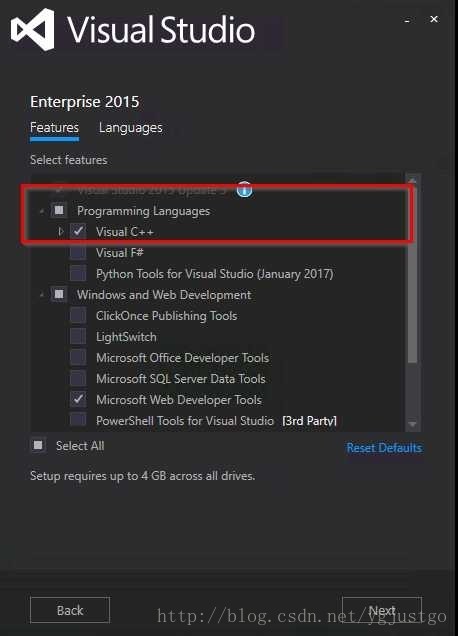Click the feature list scrollbar thumb
Image resolution: width=458 pixels, height=636 pixels.
pos(412,275)
